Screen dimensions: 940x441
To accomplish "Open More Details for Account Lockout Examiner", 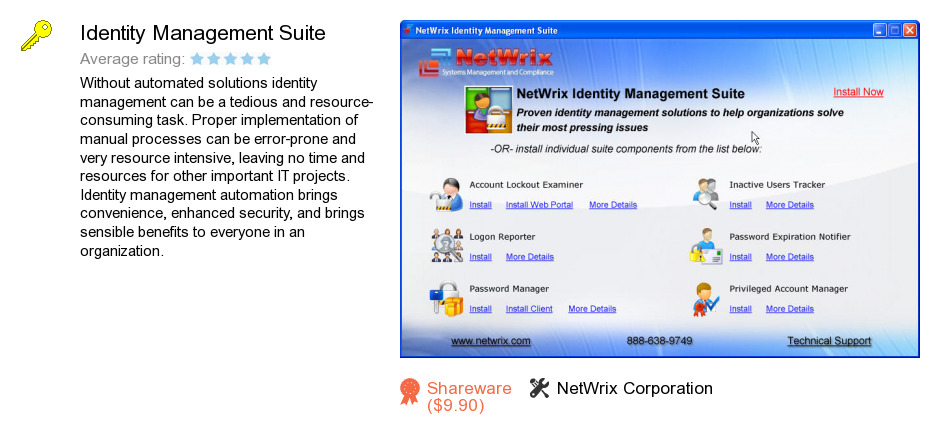I will click(x=613, y=205).
